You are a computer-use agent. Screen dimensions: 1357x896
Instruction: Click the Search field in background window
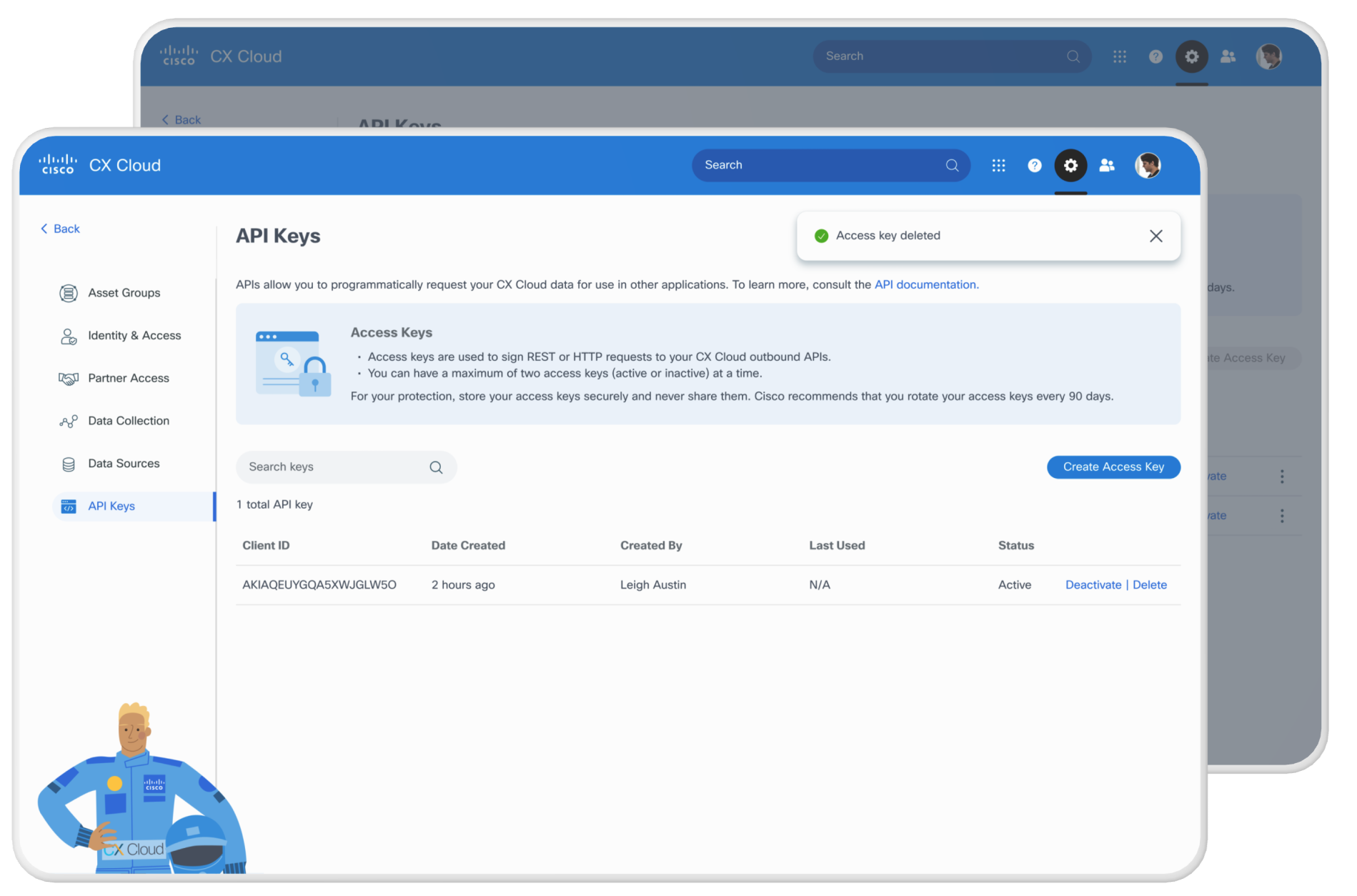click(952, 56)
